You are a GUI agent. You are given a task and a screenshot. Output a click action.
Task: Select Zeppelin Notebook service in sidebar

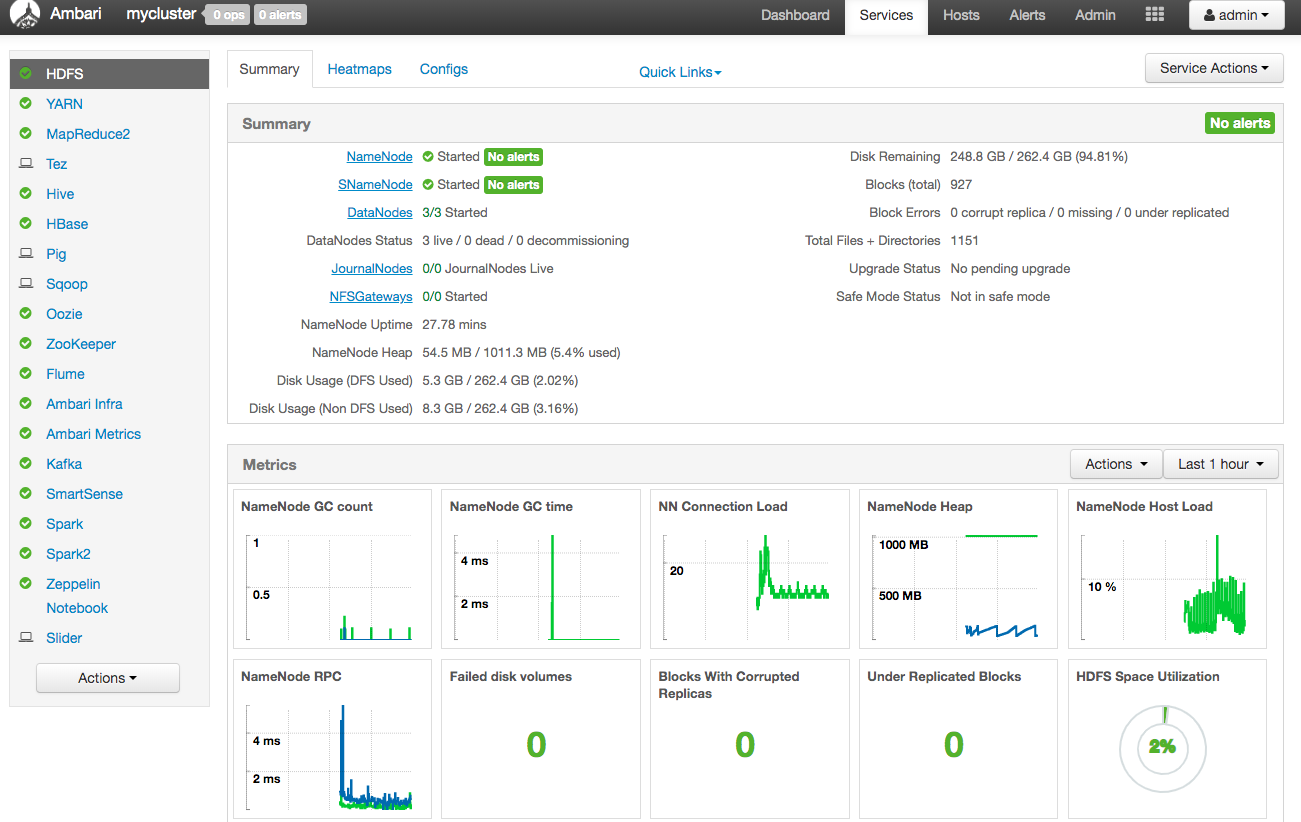[77, 596]
